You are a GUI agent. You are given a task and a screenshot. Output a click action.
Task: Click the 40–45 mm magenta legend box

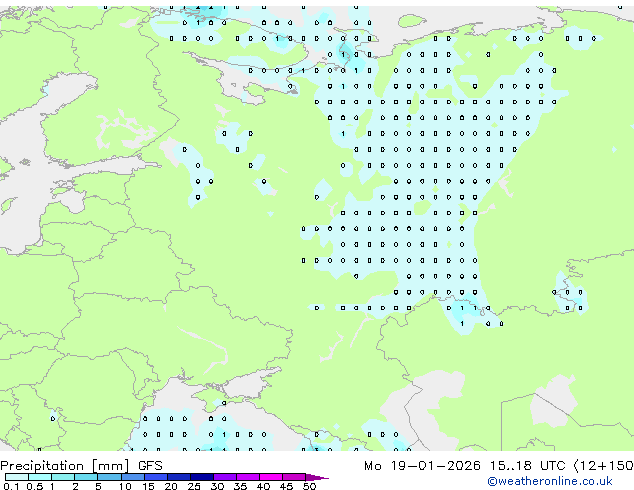tap(271, 477)
